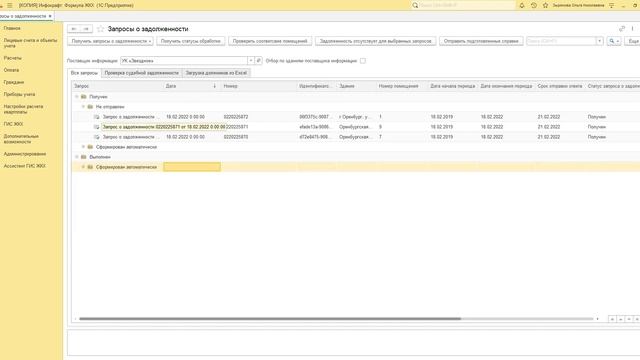The image size is (640, 360).
Task: Click the folder icon of Получен group
Action: click(x=84, y=97)
